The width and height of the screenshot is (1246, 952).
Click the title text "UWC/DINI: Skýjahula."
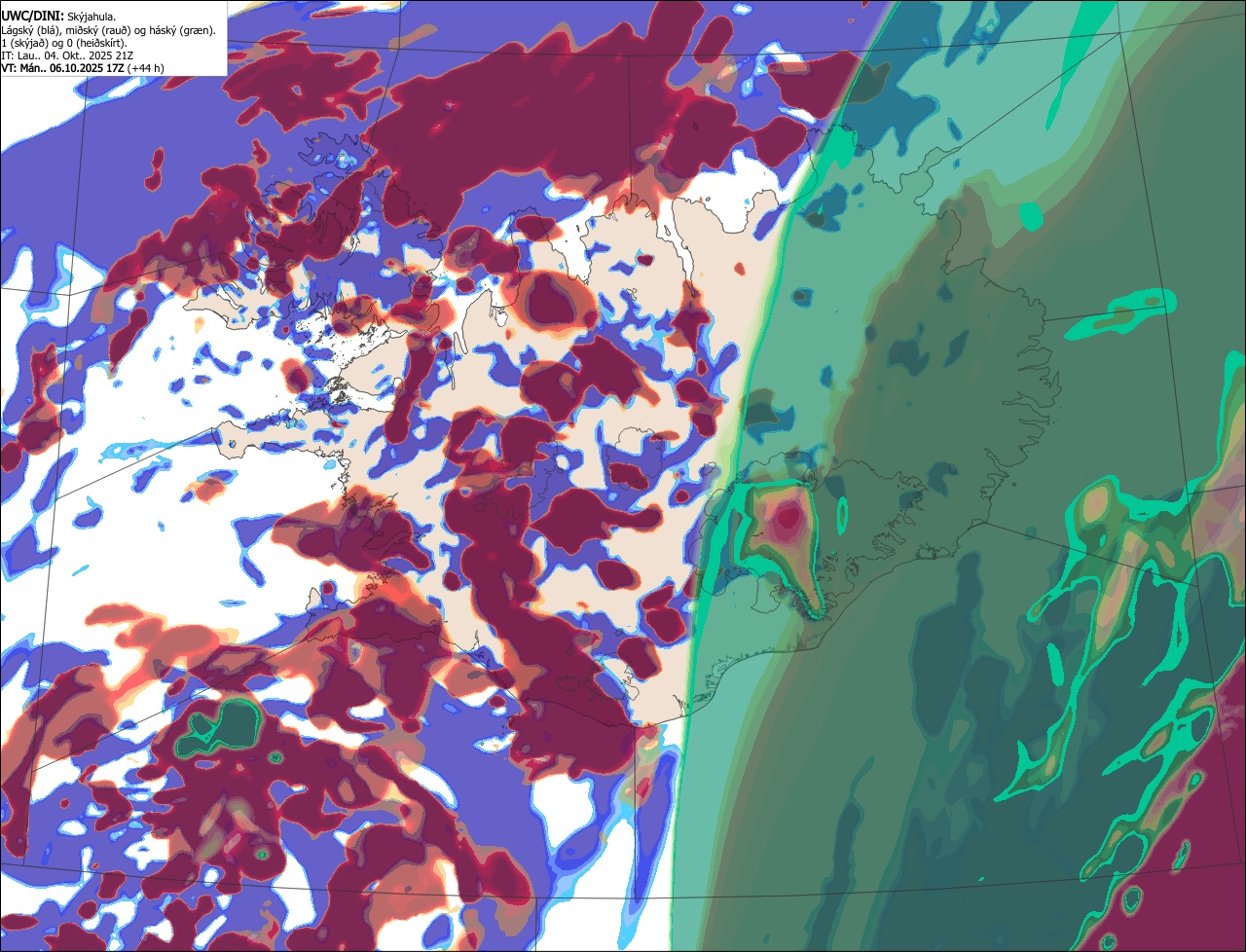[58, 16]
